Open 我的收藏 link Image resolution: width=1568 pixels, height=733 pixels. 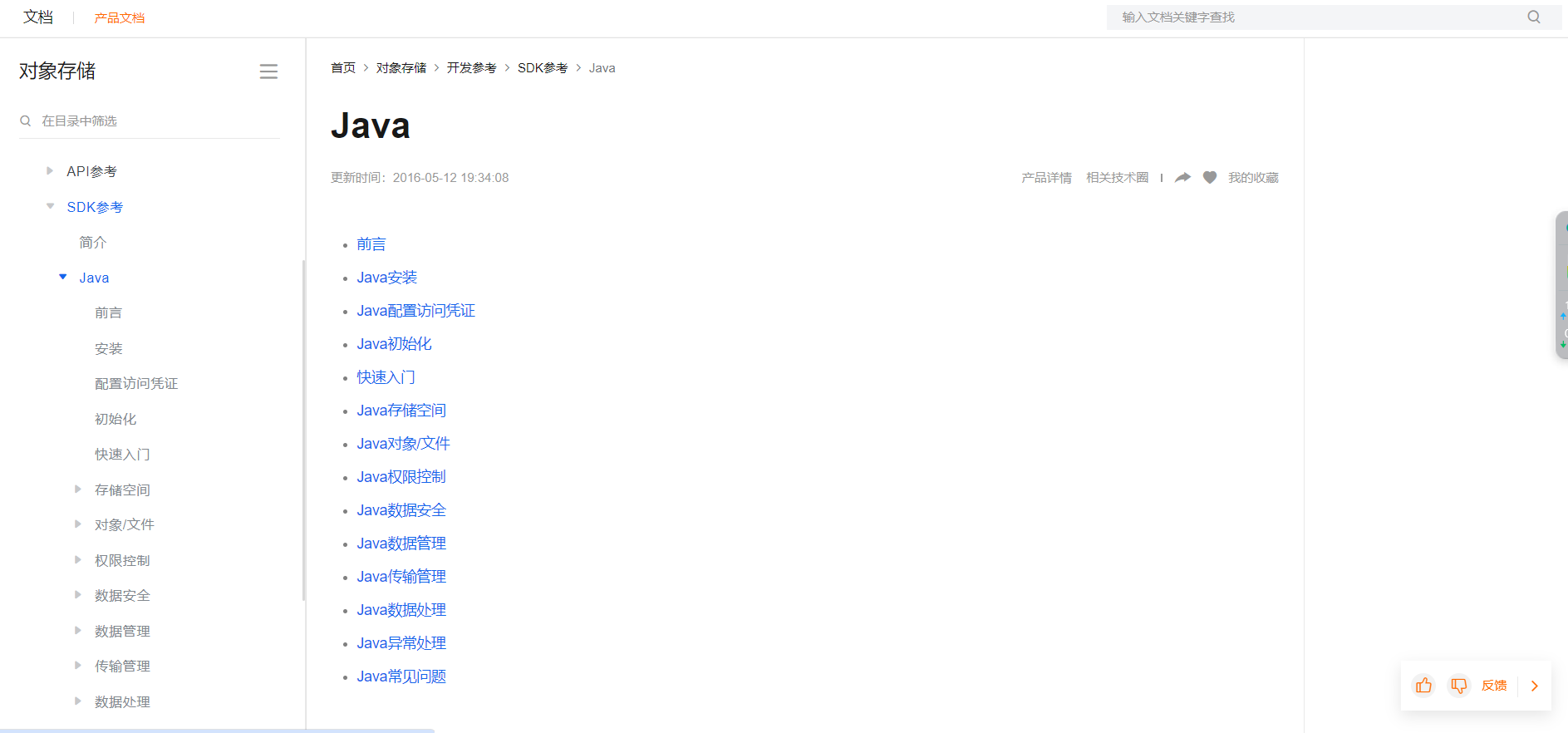[x=1253, y=177]
